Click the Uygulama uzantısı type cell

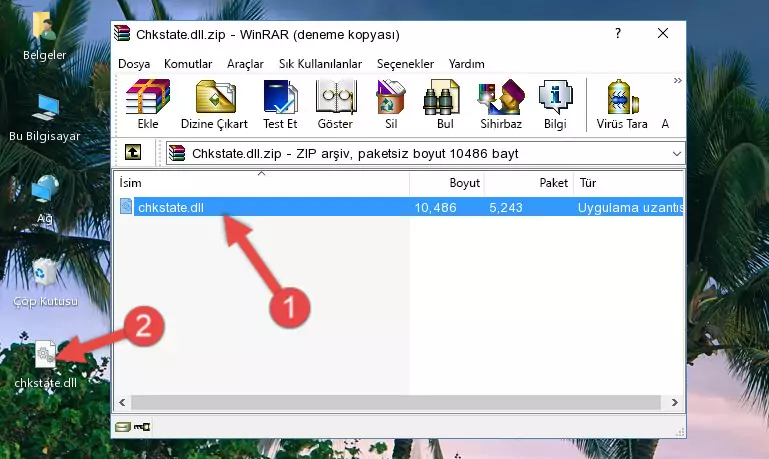(x=630, y=207)
